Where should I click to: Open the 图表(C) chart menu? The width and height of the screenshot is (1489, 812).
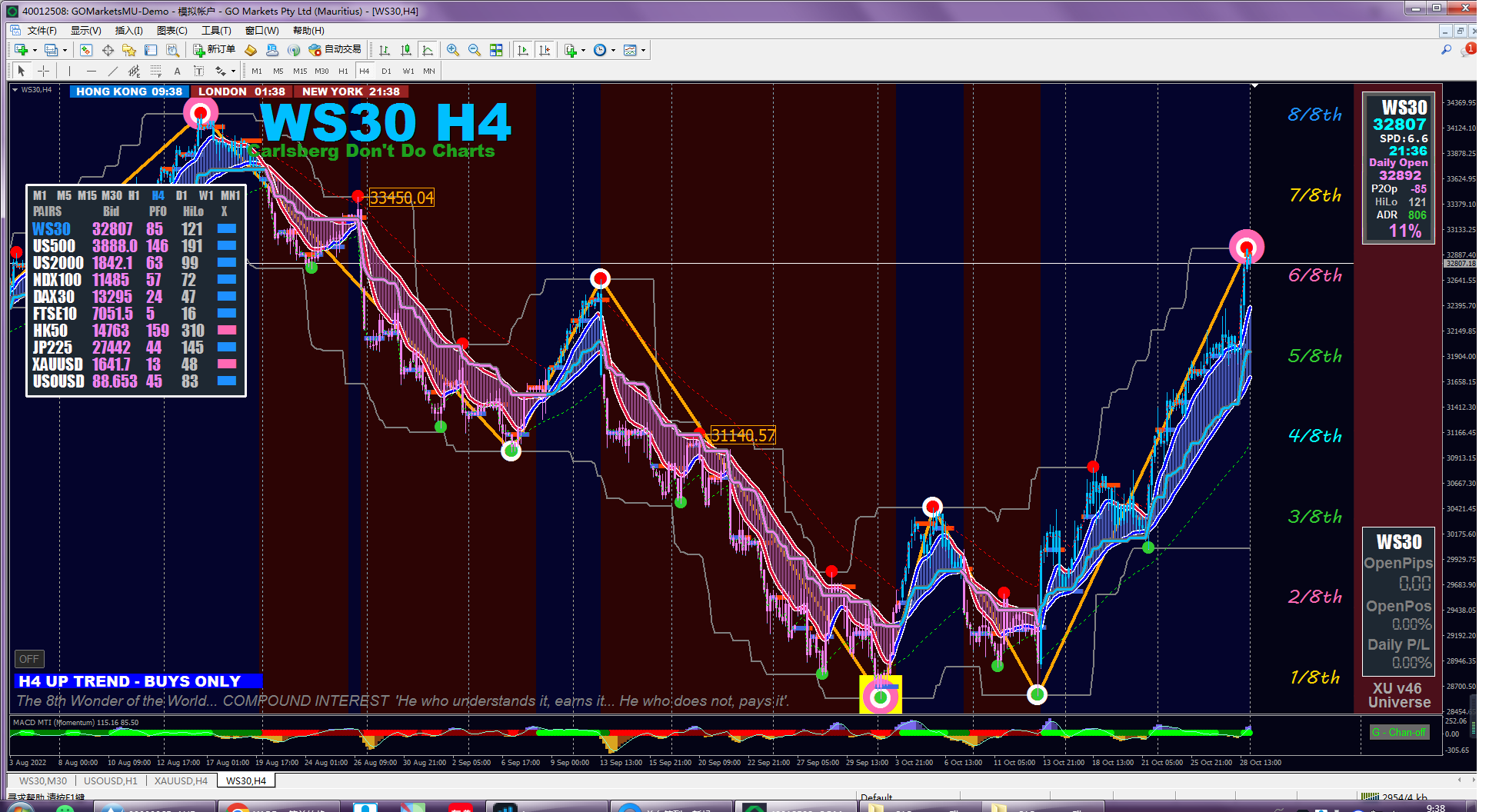click(172, 31)
